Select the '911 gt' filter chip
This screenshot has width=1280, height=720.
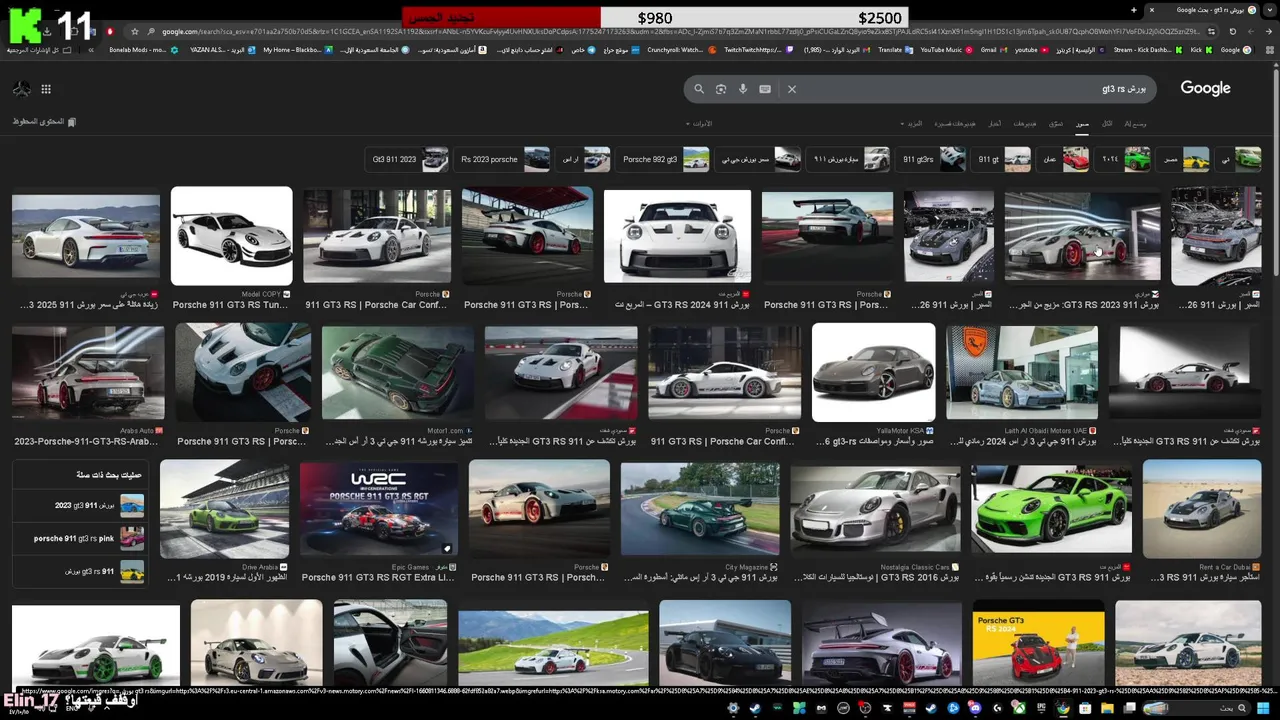tap(1001, 159)
